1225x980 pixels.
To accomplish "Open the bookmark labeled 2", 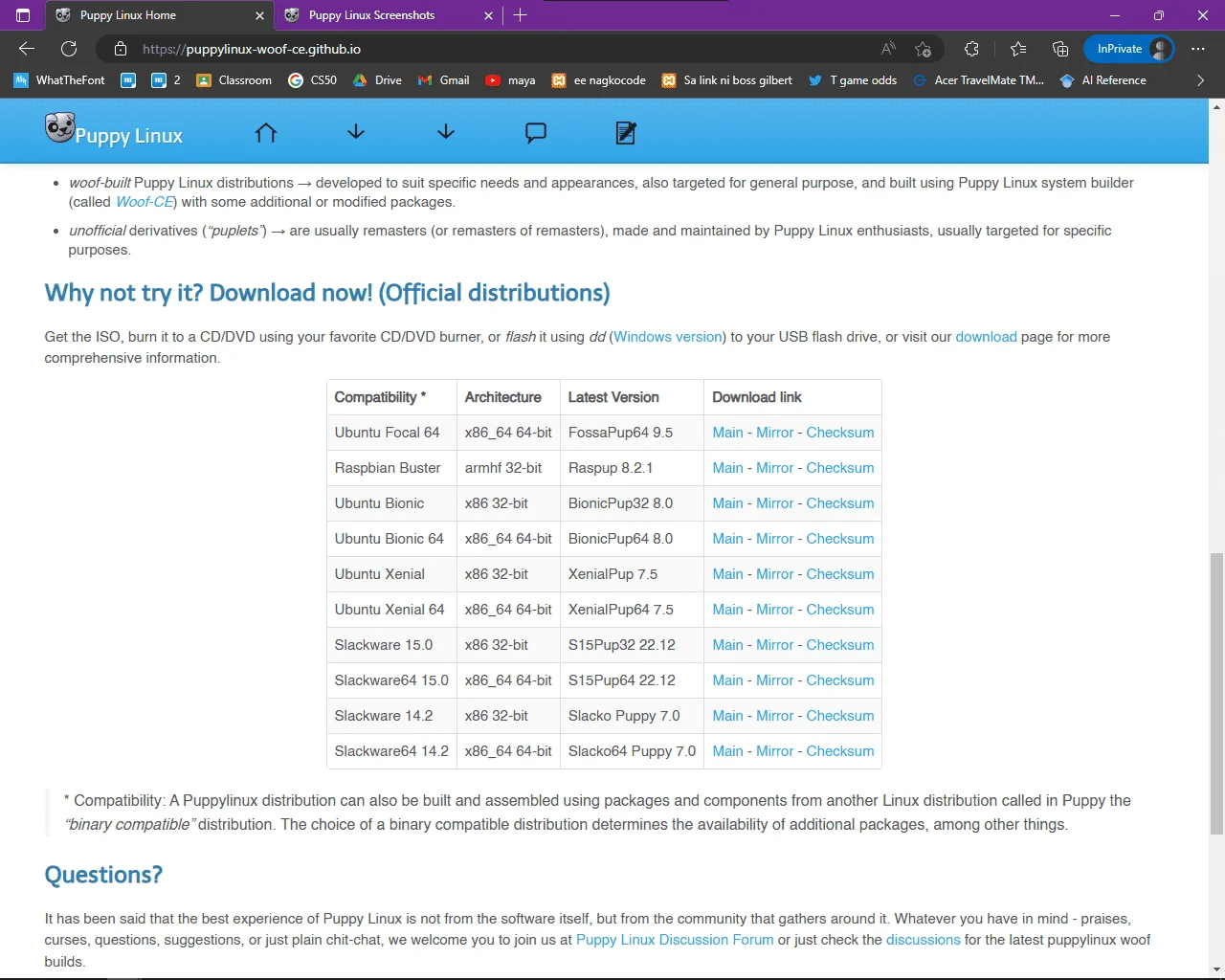I will [x=166, y=80].
